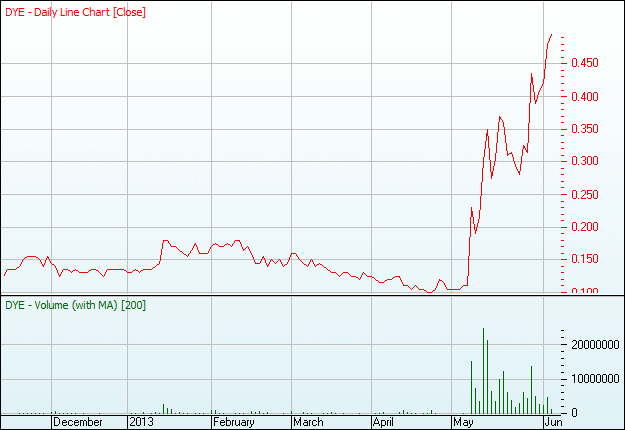Select the 2013 label on the time axis

(x=142, y=422)
